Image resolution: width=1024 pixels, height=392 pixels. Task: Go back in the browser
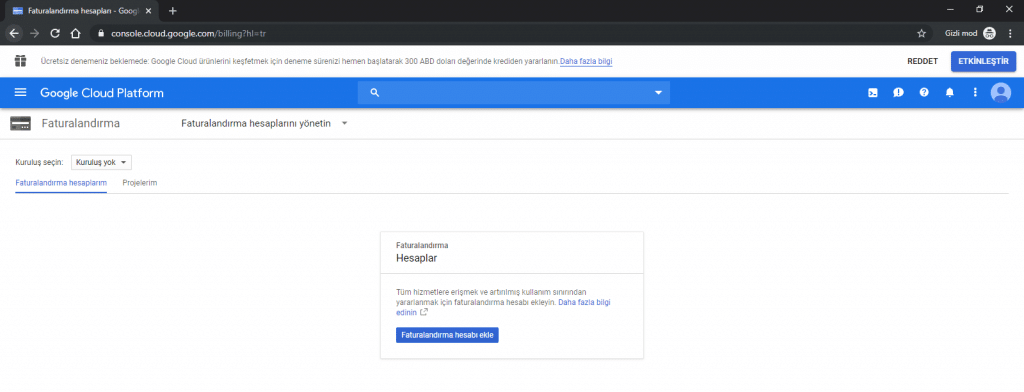coord(14,33)
